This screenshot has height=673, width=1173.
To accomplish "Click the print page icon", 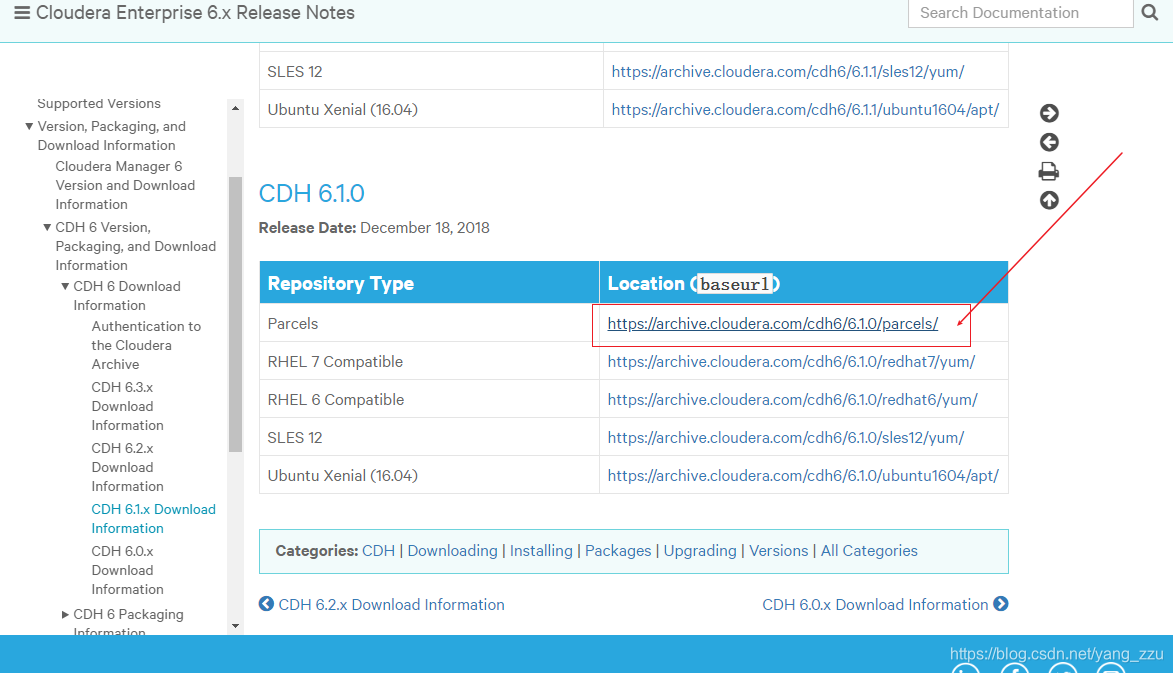I will point(1049,171).
